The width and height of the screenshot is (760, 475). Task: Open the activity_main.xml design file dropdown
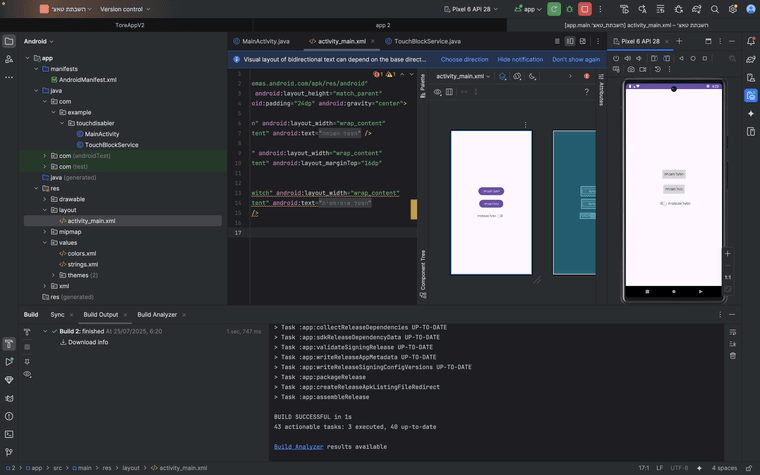point(463,76)
